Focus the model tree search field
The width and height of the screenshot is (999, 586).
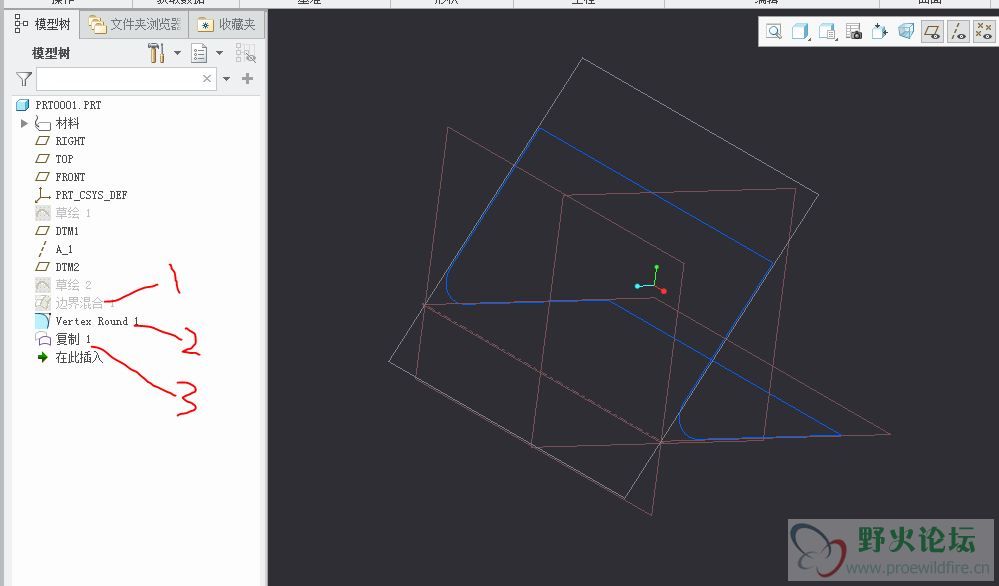[126, 79]
